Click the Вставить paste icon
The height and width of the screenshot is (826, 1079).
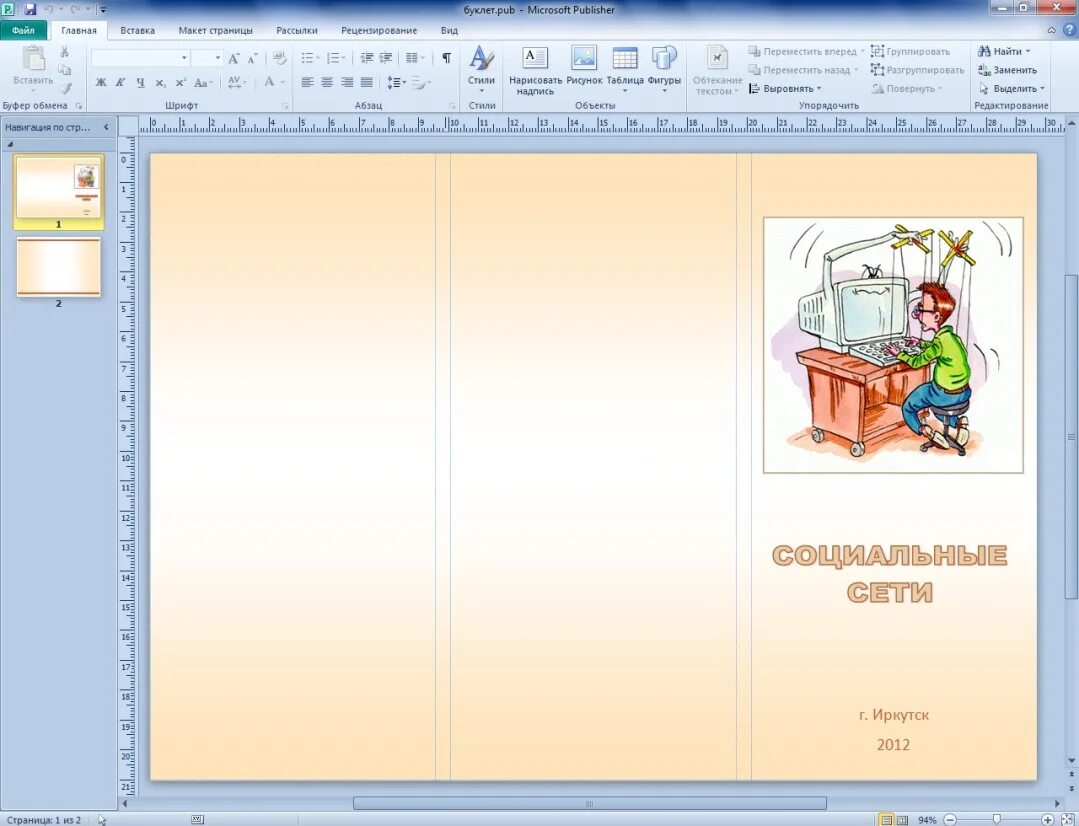pos(32,59)
